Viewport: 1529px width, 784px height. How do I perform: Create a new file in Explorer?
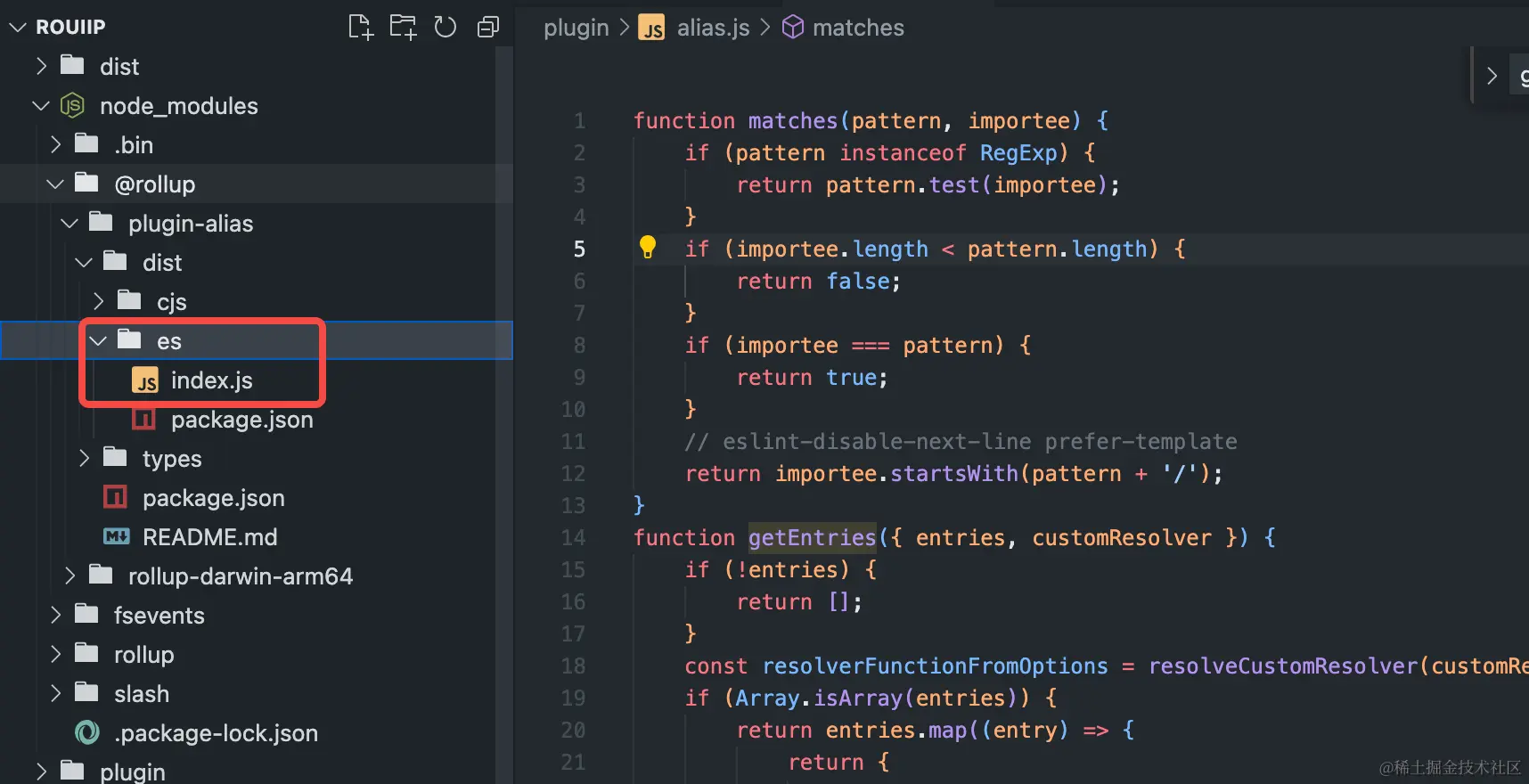tap(360, 28)
